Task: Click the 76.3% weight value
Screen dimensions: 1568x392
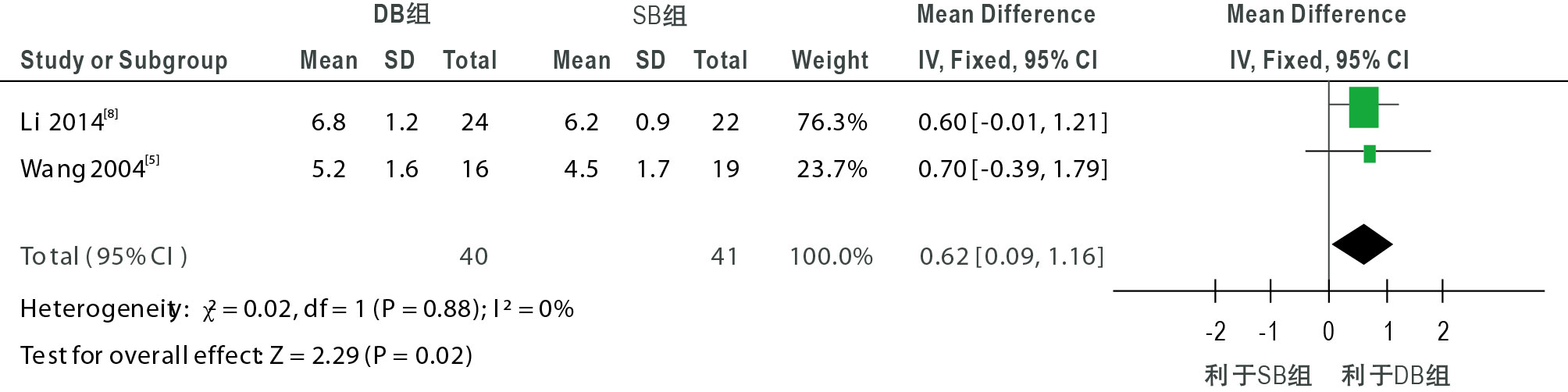Action: pyautogui.click(x=832, y=122)
